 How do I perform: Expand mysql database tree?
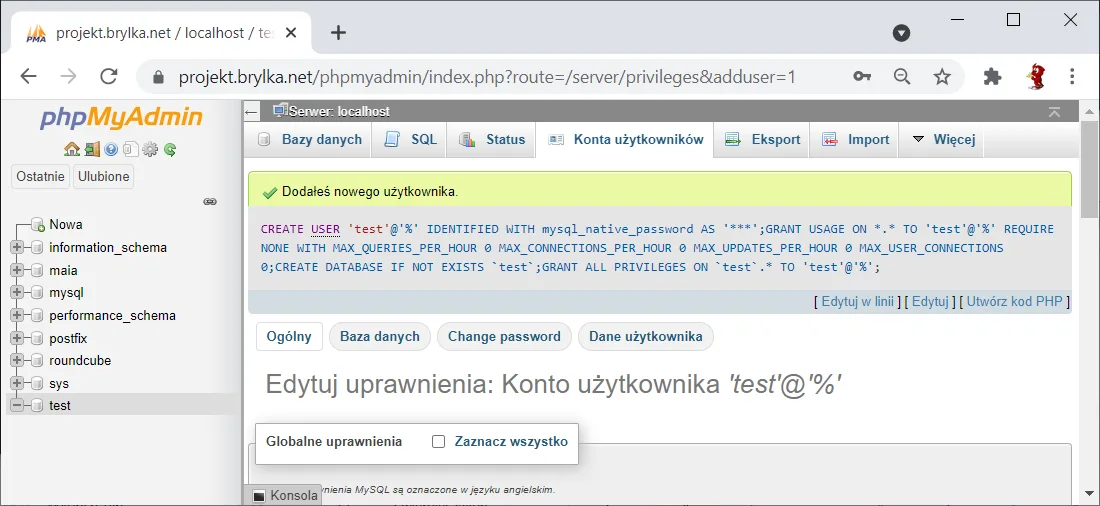pos(17,293)
